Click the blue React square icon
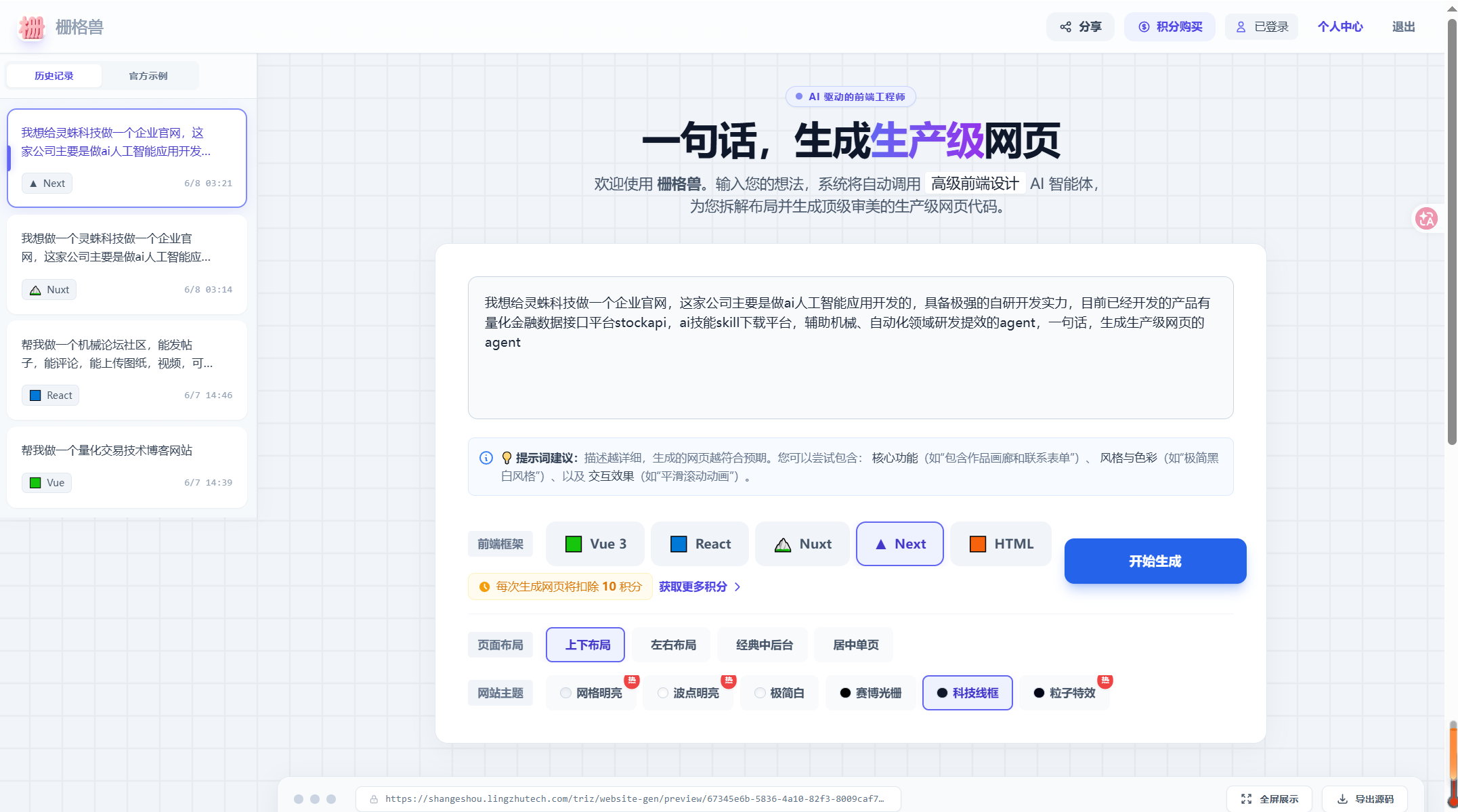This screenshot has width=1458, height=812. (679, 544)
